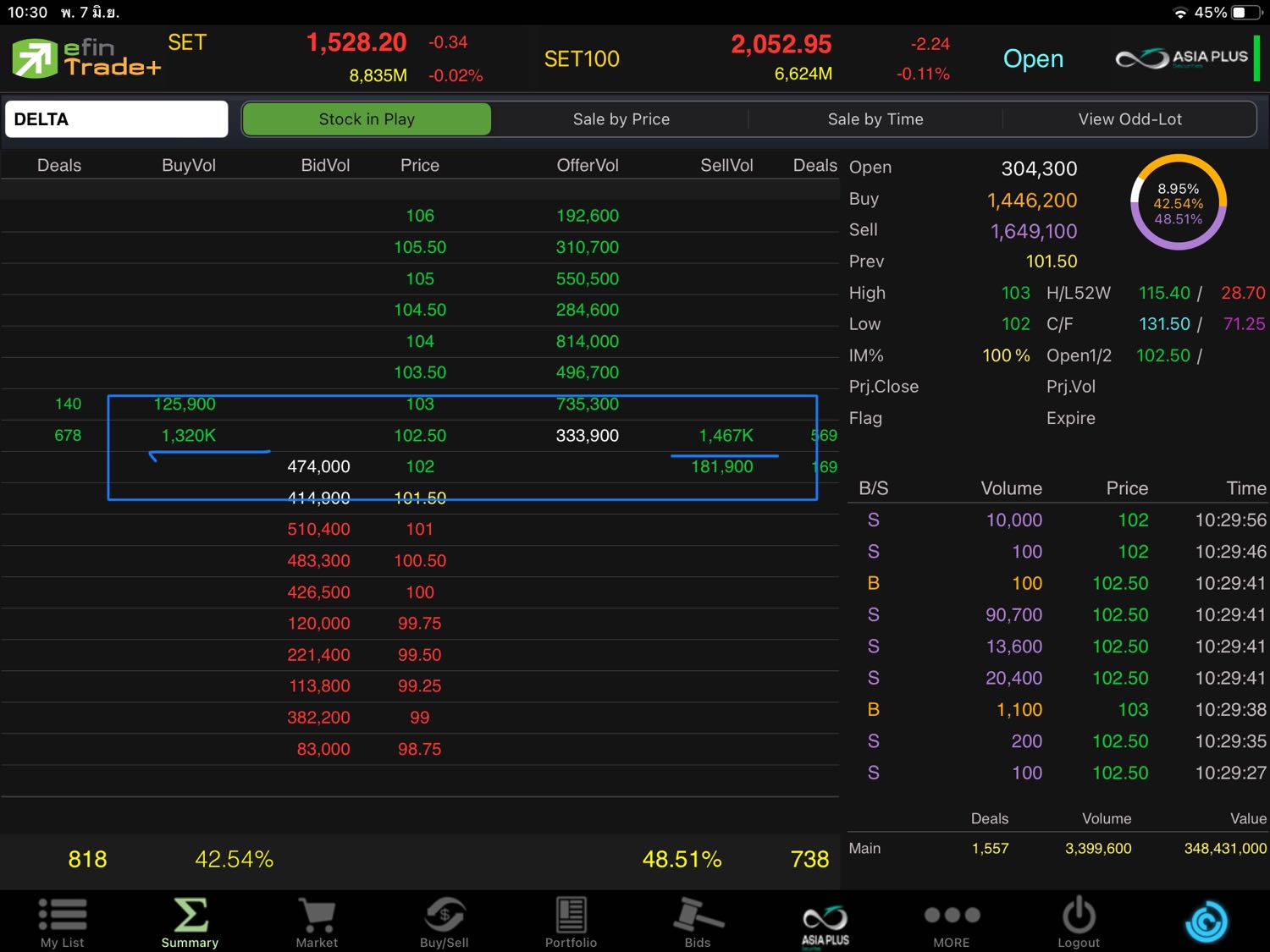The height and width of the screenshot is (952, 1270).
Task: Open the Bids gavel icon
Action: pyautogui.click(x=698, y=922)
